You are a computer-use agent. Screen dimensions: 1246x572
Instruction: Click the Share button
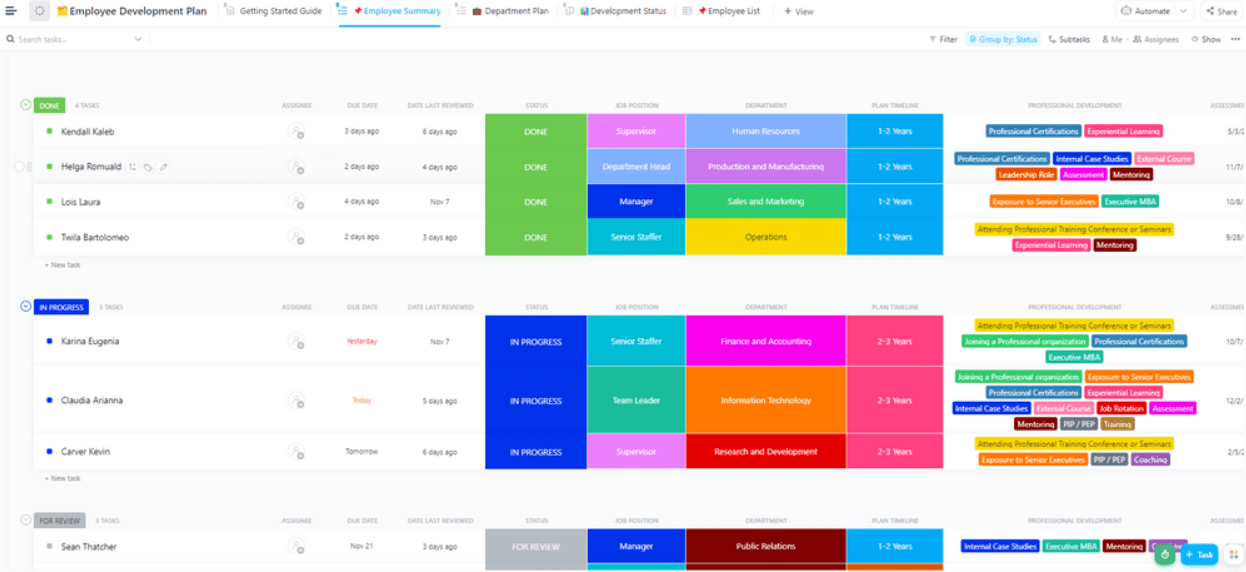click(x=1221, y=11)
